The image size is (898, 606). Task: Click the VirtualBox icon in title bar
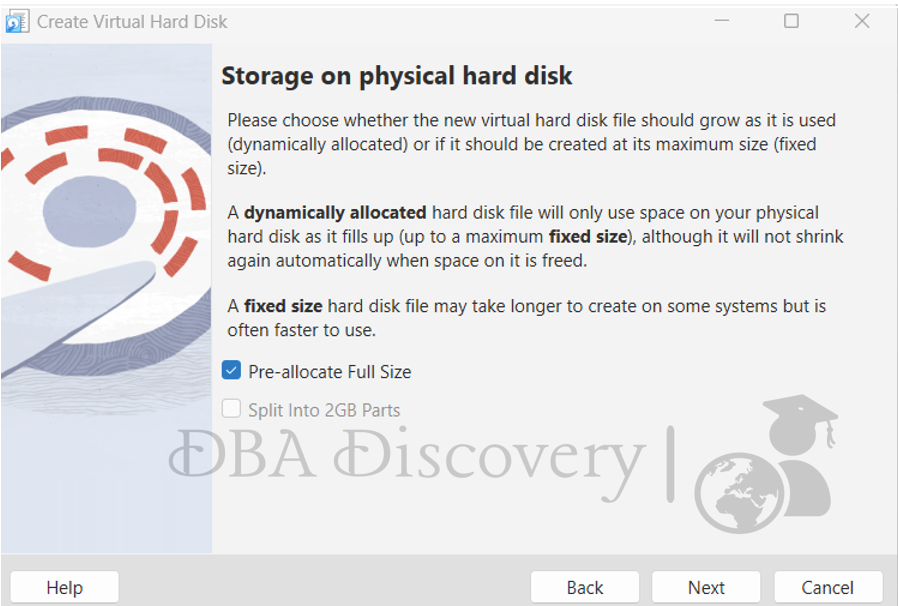pos(17,22)
